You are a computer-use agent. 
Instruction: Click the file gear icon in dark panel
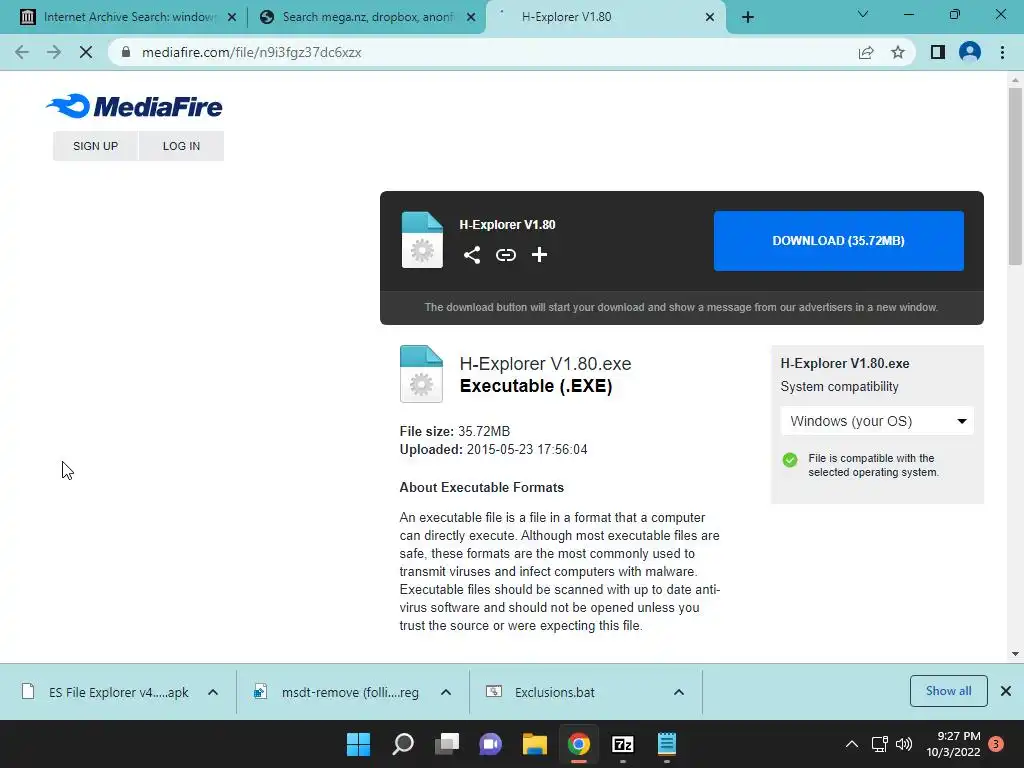tap(422, 240)
